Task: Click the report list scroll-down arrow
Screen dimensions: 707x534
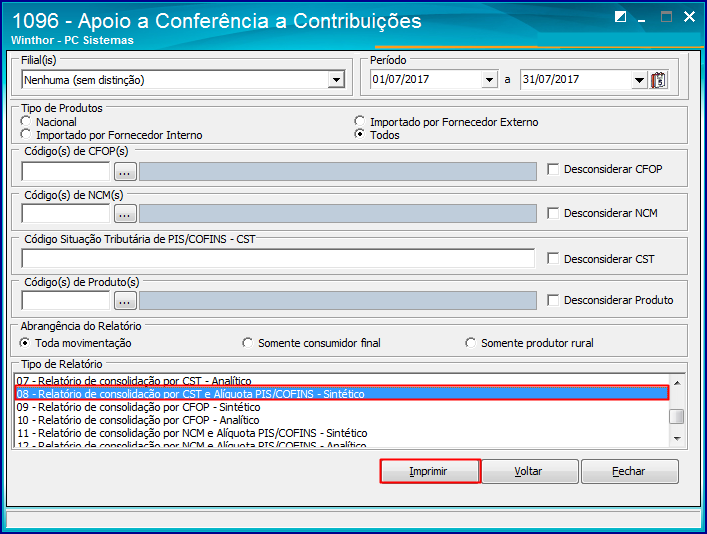Action: pyautogui.click(x=677, y=438)
